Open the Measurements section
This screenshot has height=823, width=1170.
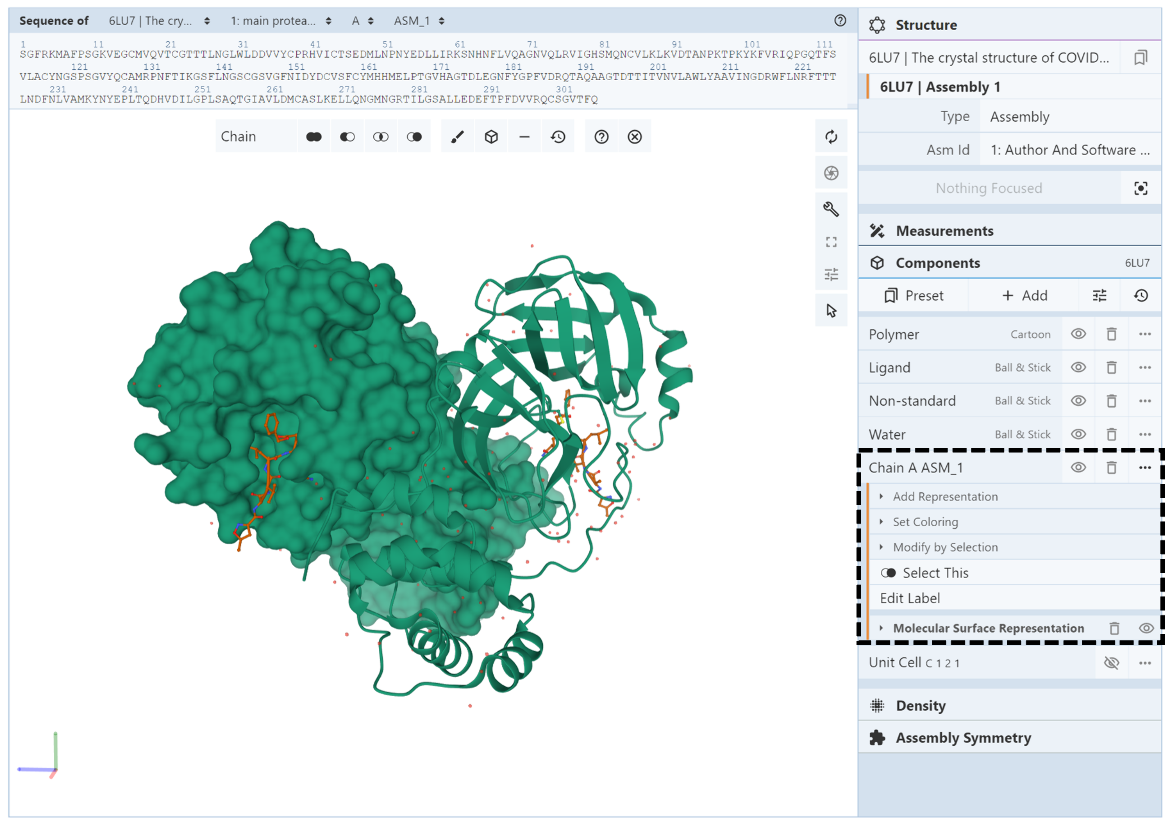[944, 231]
